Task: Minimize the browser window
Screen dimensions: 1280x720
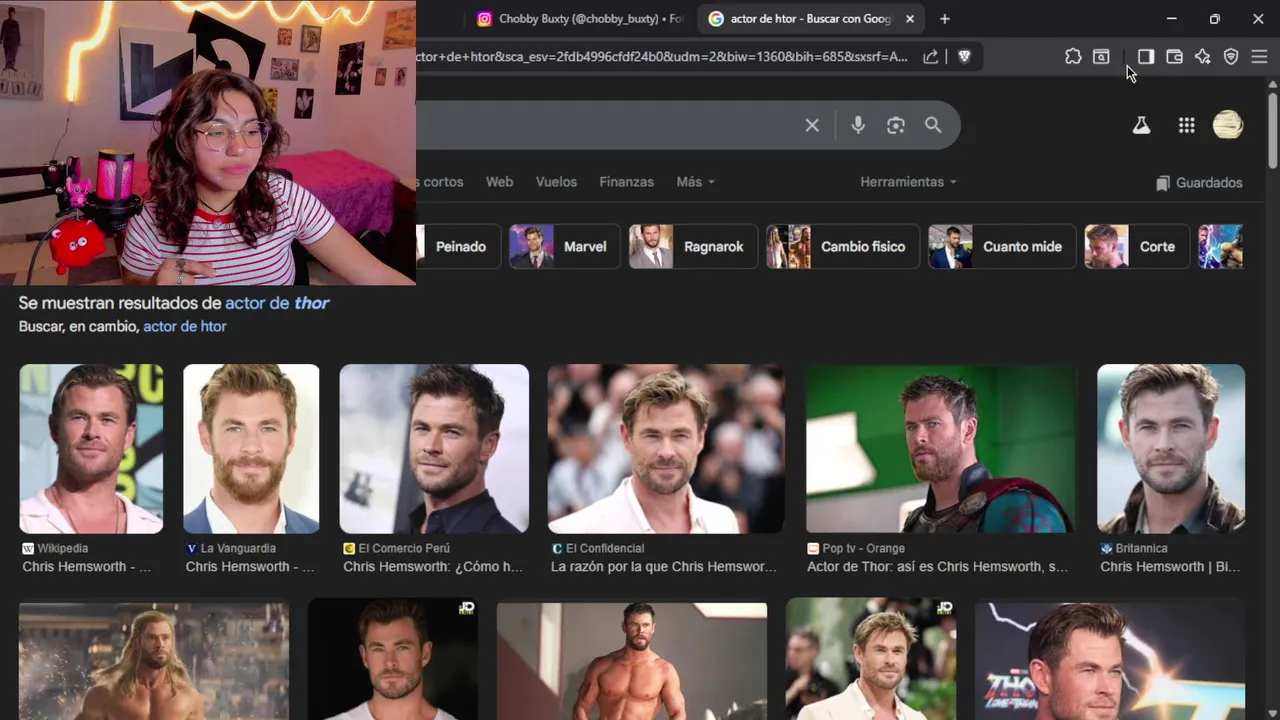Action: 1171,19
